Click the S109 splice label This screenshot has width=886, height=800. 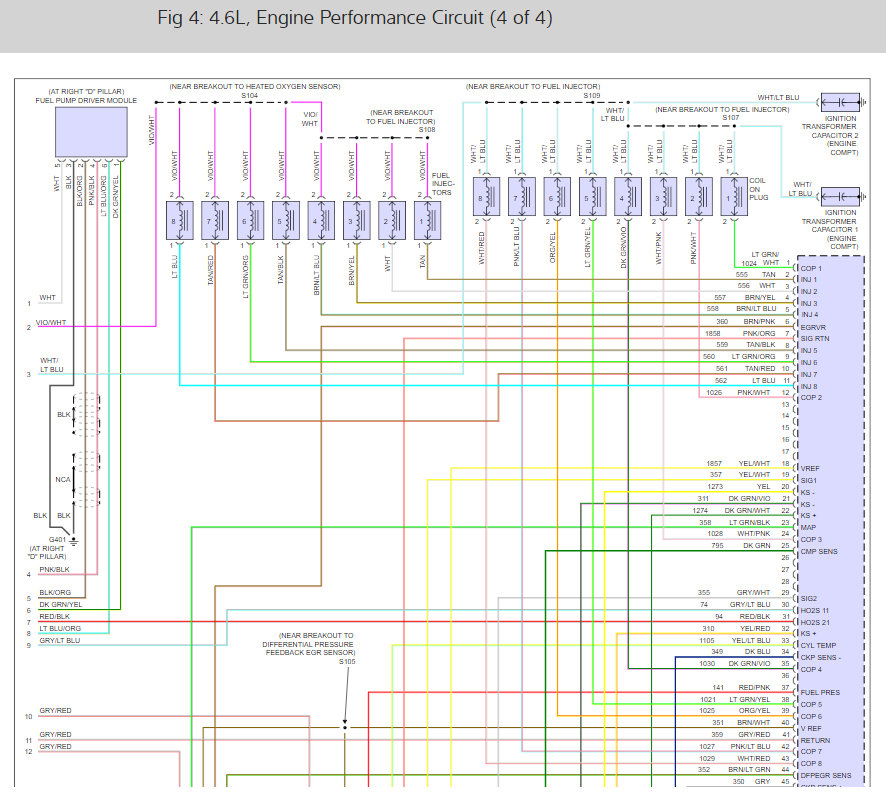pyautogui.click(x=592, y=95)
